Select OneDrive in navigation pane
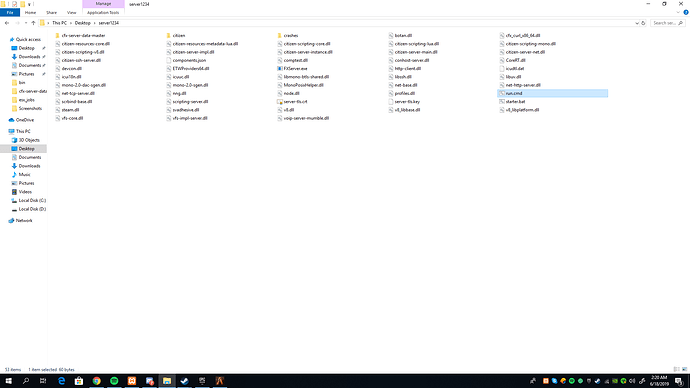 pyautogui.click(x=25, y=120)
